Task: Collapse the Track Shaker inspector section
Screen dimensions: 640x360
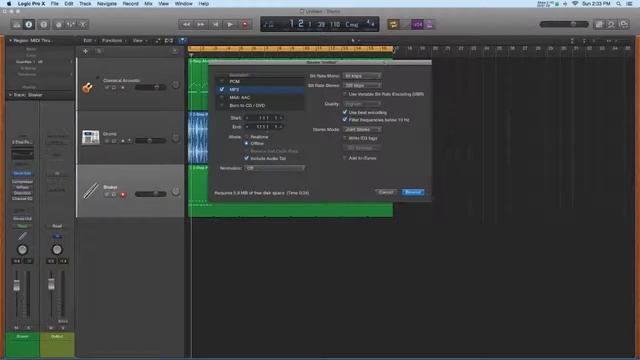Action: pos(11,95)
